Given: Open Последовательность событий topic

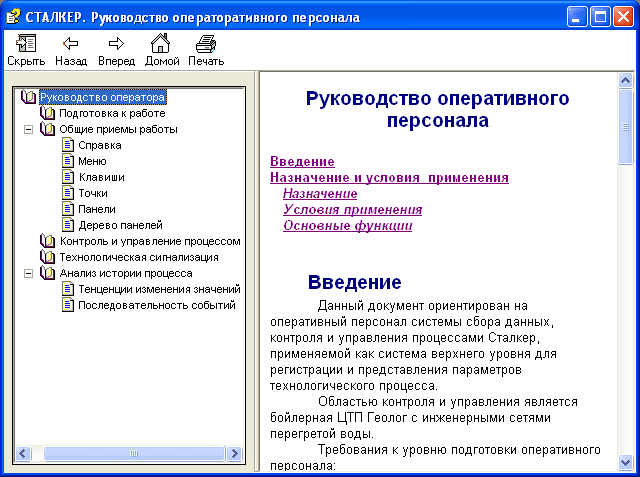Looking at the screenshot, I should point(157,305).
